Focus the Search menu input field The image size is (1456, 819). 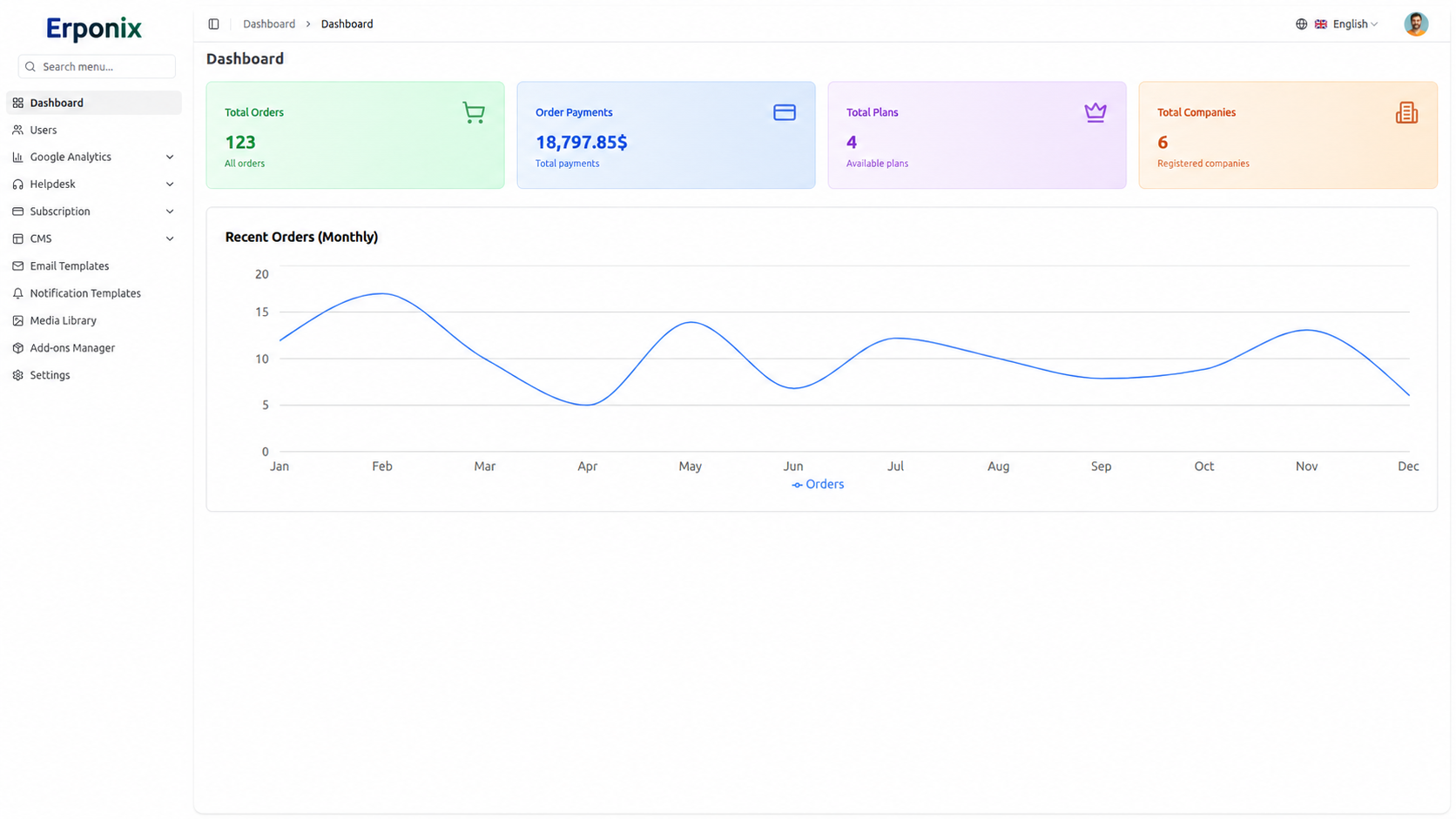[97, 66]
